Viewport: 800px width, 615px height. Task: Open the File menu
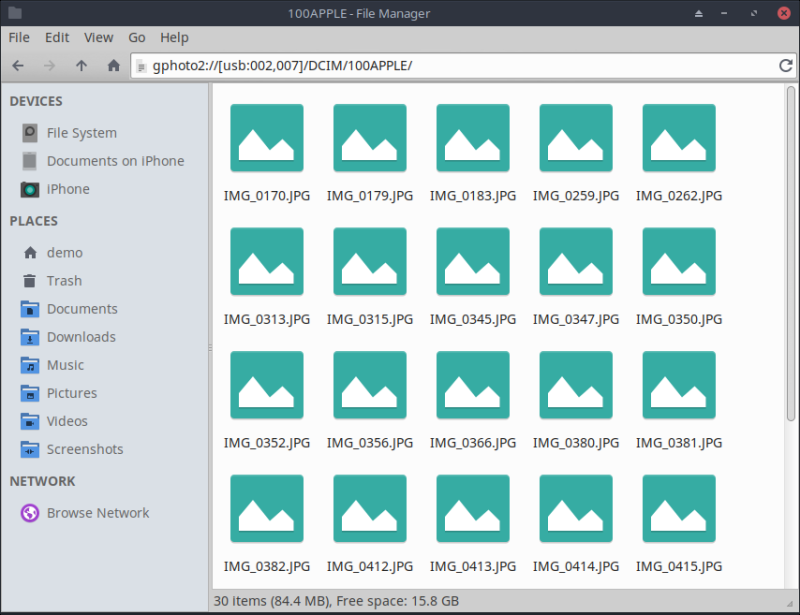pos(19,37)
